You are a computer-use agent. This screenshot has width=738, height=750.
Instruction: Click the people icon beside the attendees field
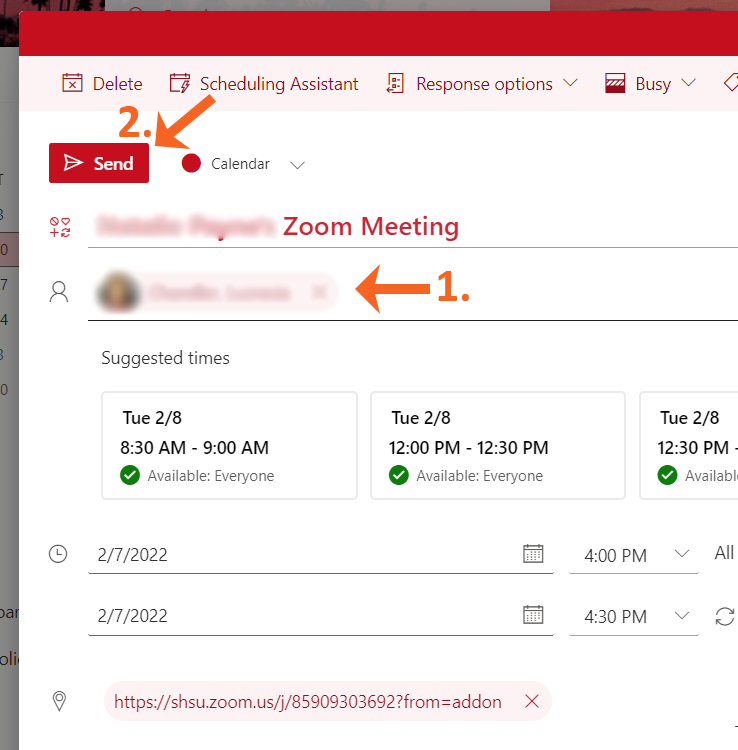[x=60, y=292]
